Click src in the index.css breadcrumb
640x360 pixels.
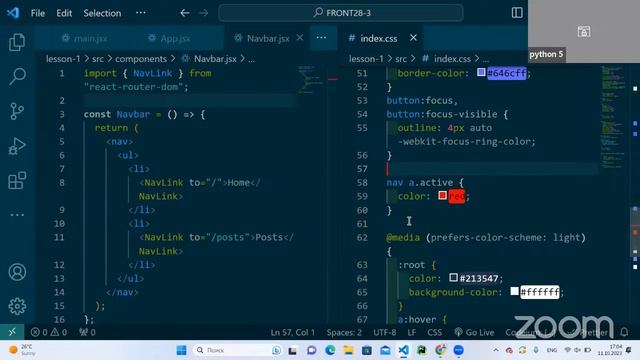401,59
